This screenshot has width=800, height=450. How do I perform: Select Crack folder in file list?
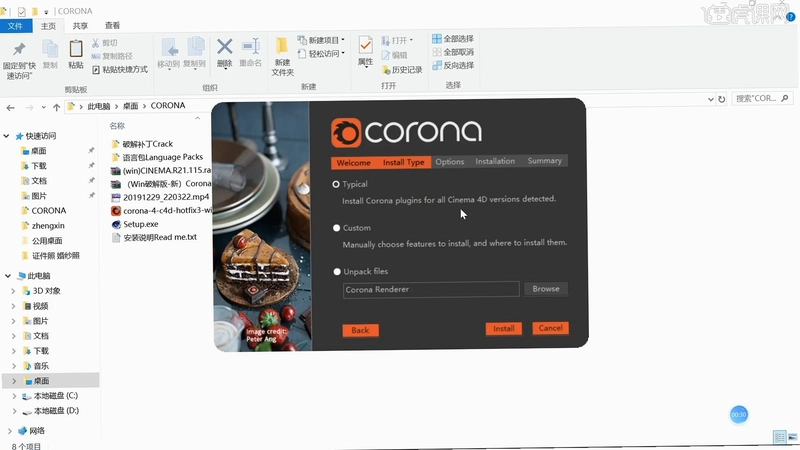coord(142,144)
